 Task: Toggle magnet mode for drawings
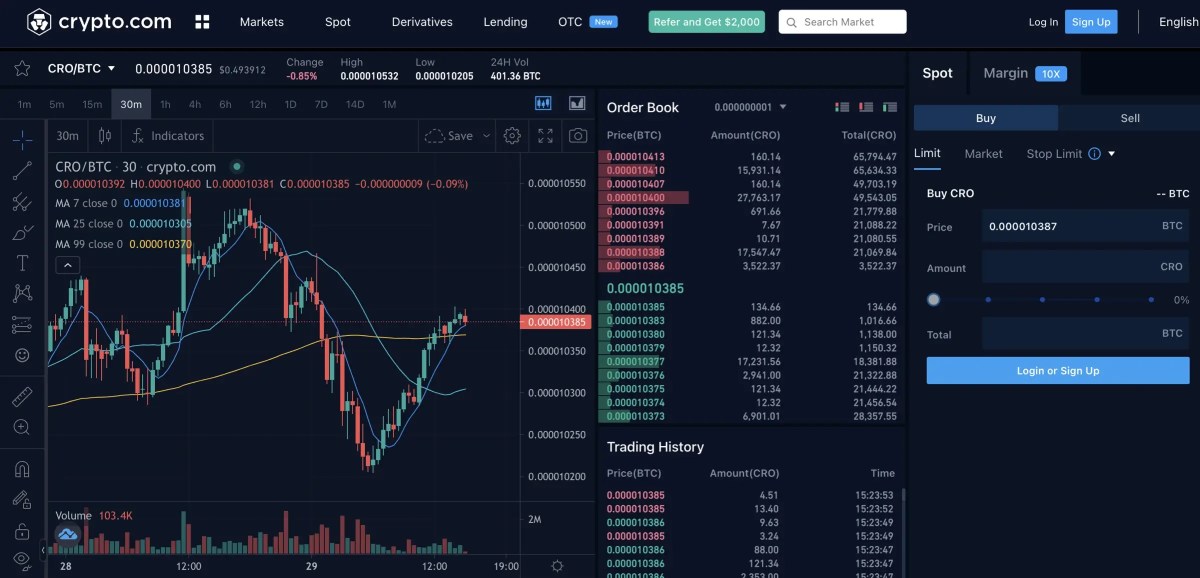pos(22,469)
